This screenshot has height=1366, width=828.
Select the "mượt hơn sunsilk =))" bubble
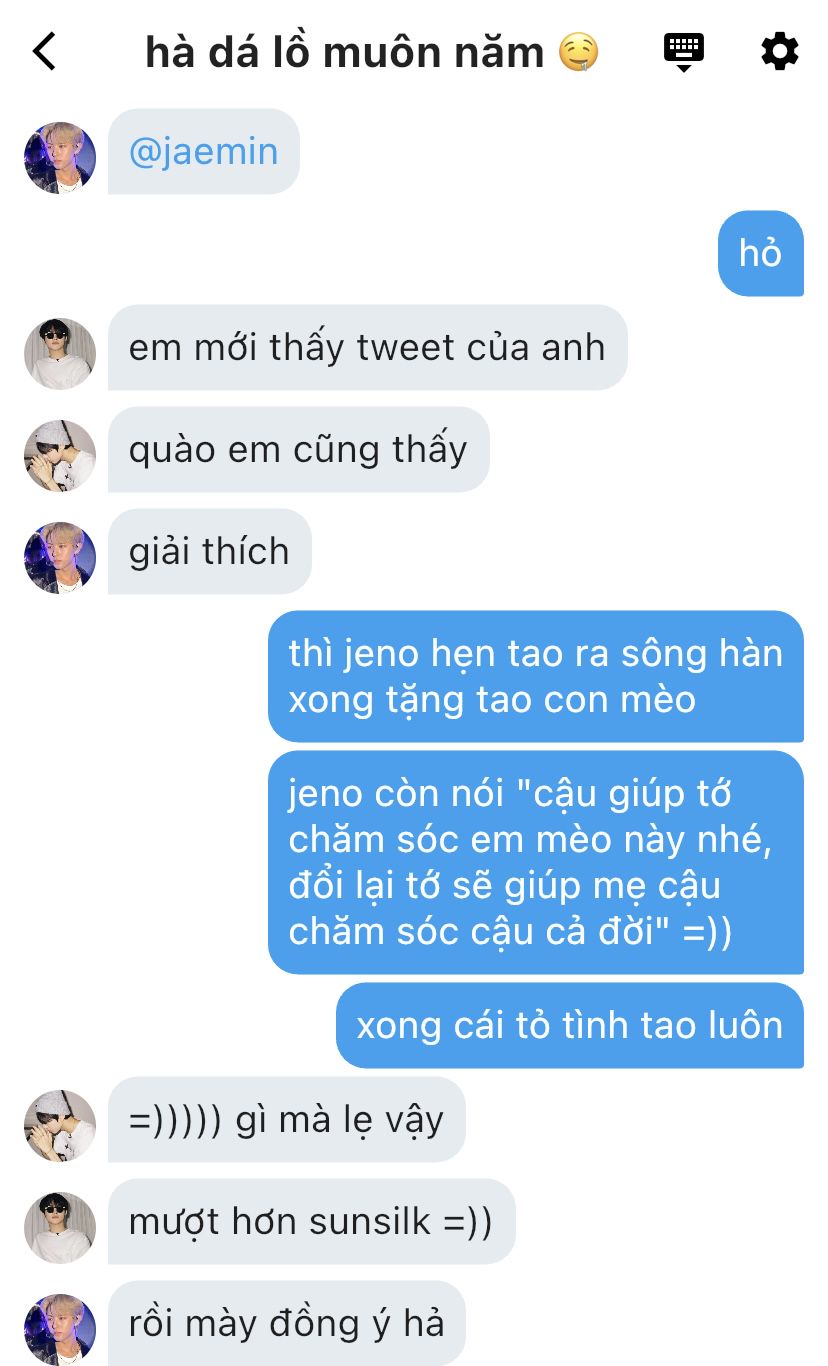pos(311,1221)
